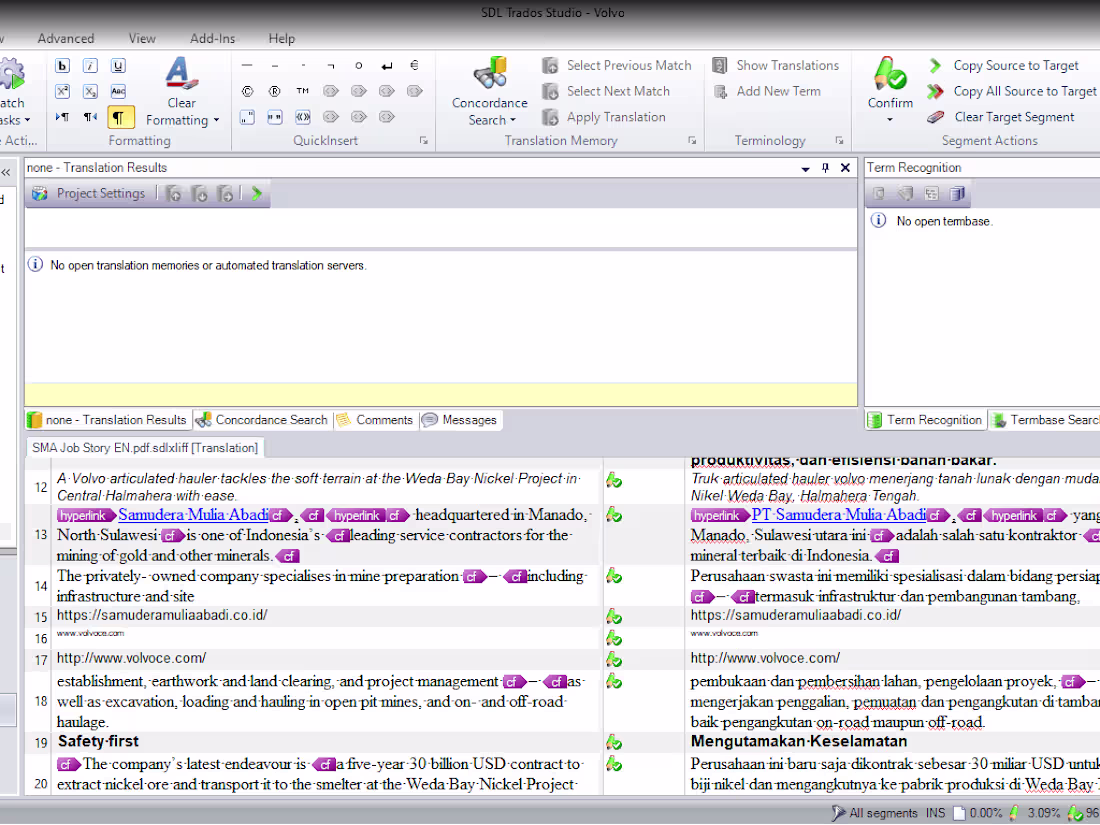Screen dimensions: 1100x825
Task: Open the Advanced ribbon tab
Action: tap(66, 38)
